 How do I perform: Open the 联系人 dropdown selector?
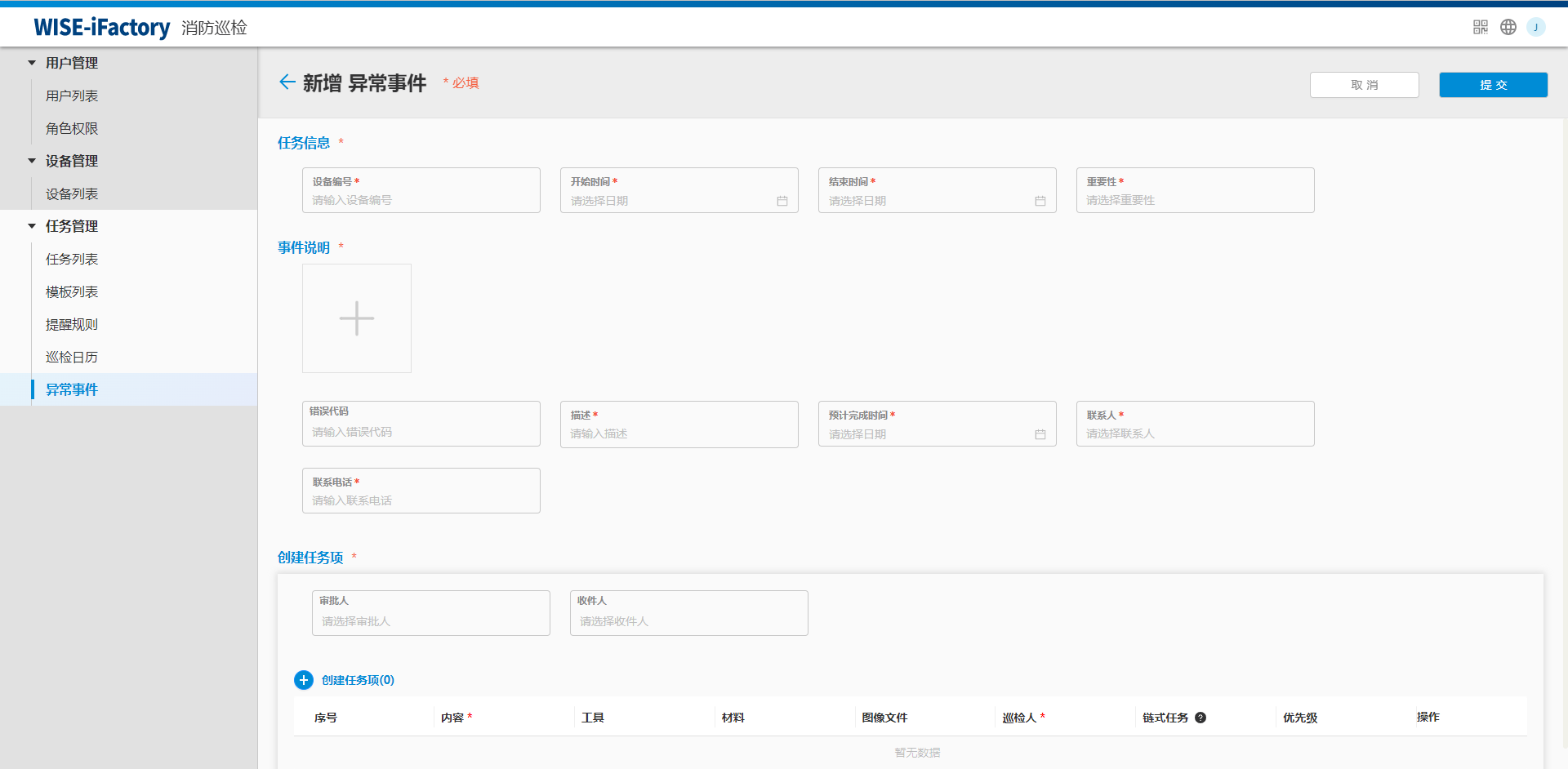pos(1194,433)
